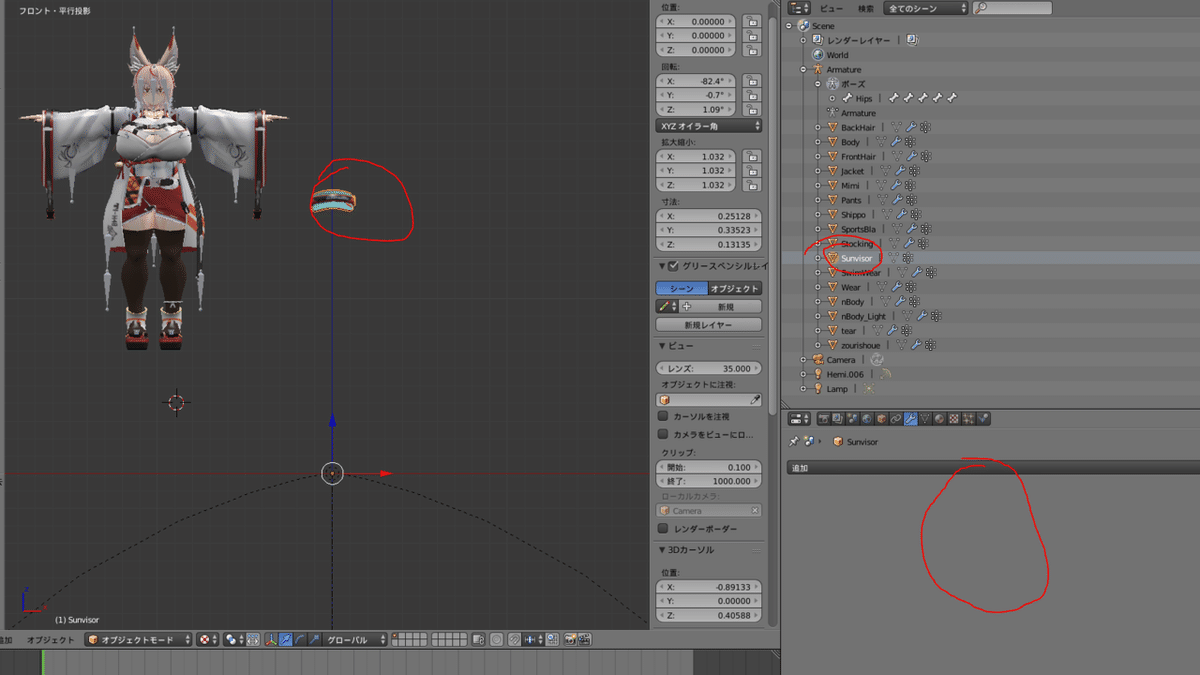Image resolution: width=1200 pixels, height=675 pixels.
Task: Click the レンズ 35.000 value field
Action: click(x=709, y=368)
